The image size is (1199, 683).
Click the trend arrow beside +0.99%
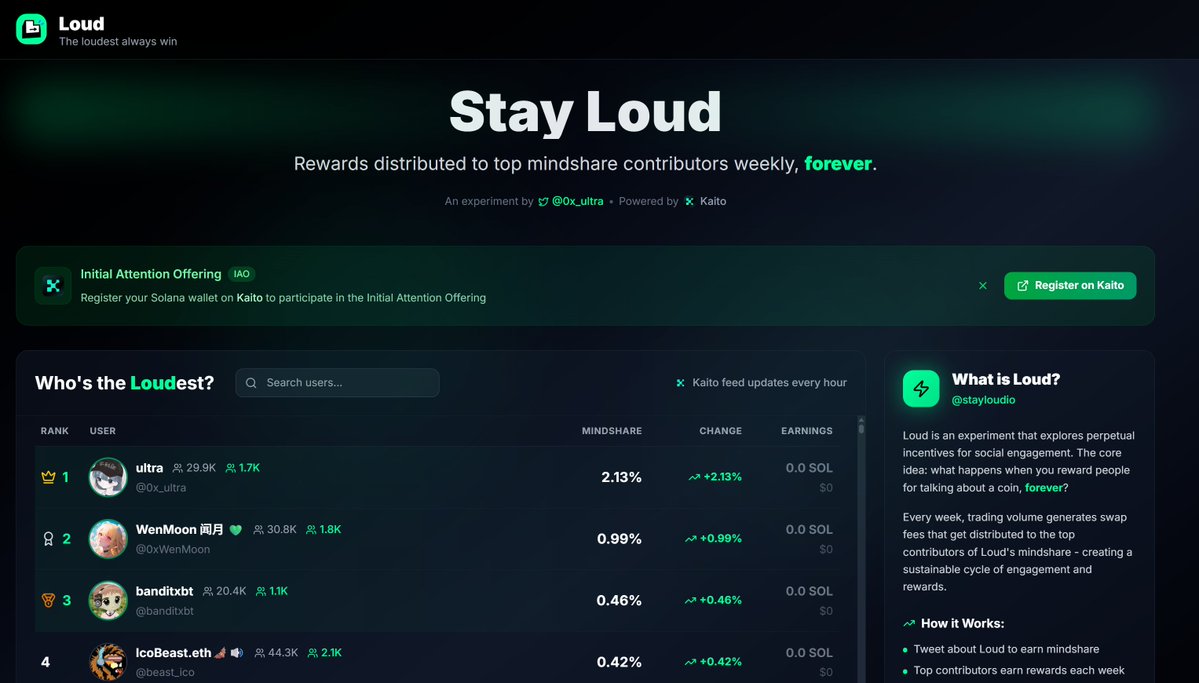[x=690, y=538]
